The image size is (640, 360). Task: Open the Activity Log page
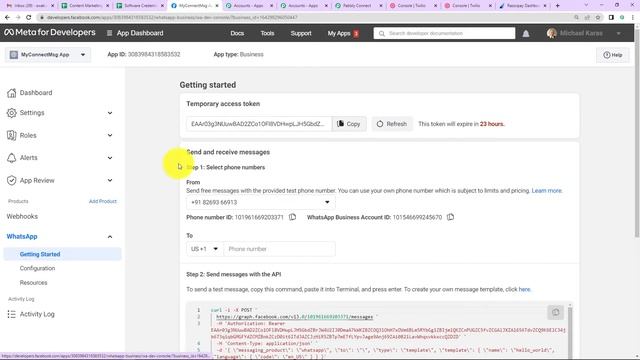[x=37, y=314]
